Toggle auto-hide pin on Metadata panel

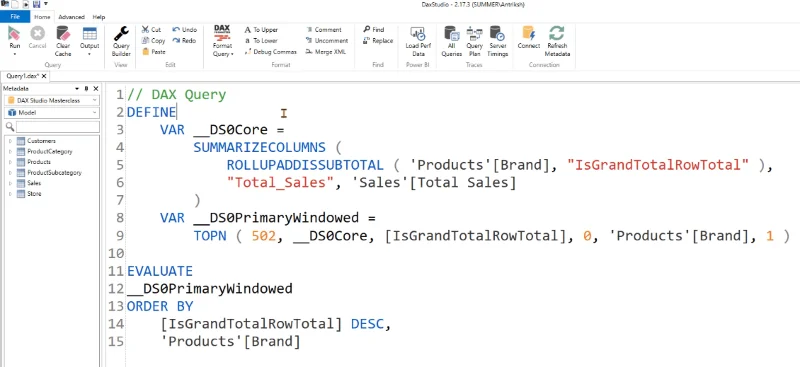click(x=87, y=89)
